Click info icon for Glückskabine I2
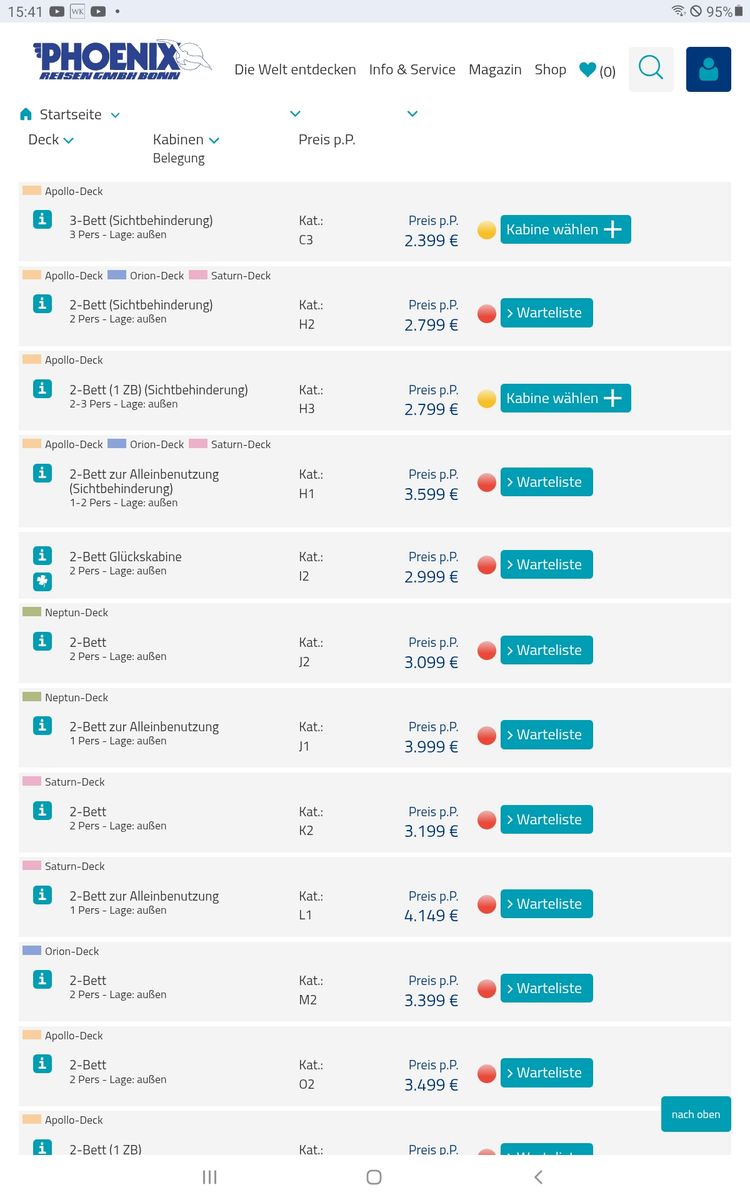 pos(42,555)
